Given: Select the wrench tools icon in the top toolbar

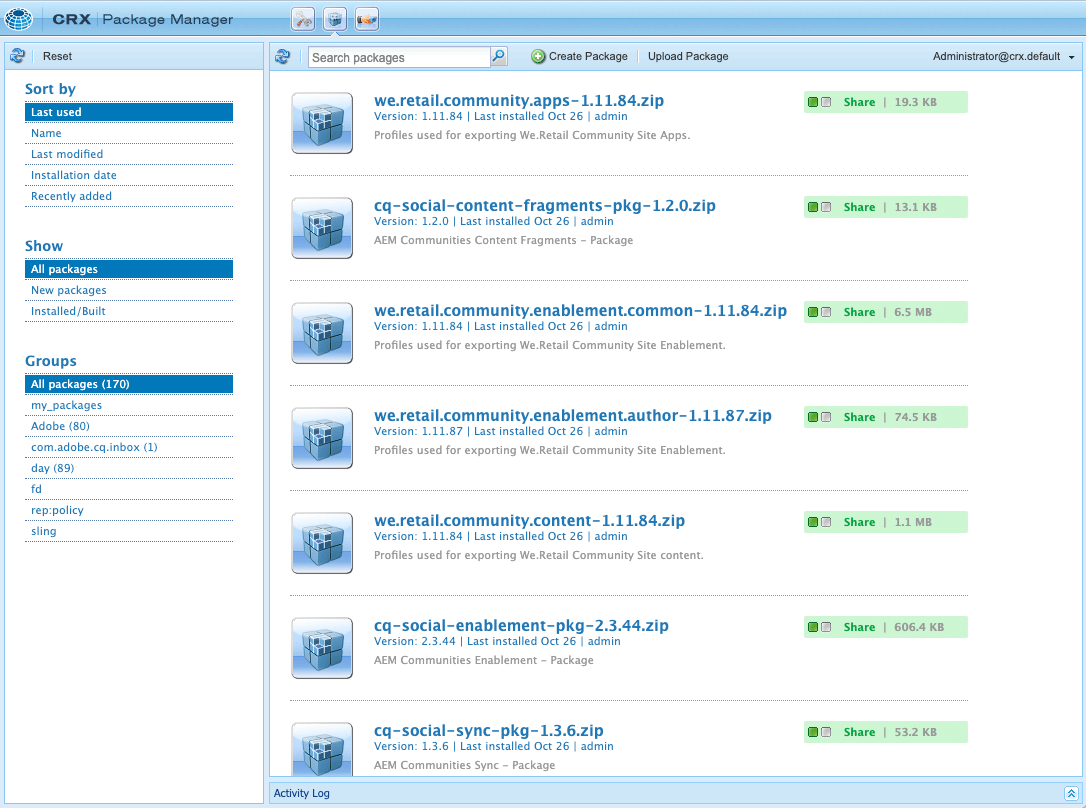Looking at the screenshot, I should point(303,18).
